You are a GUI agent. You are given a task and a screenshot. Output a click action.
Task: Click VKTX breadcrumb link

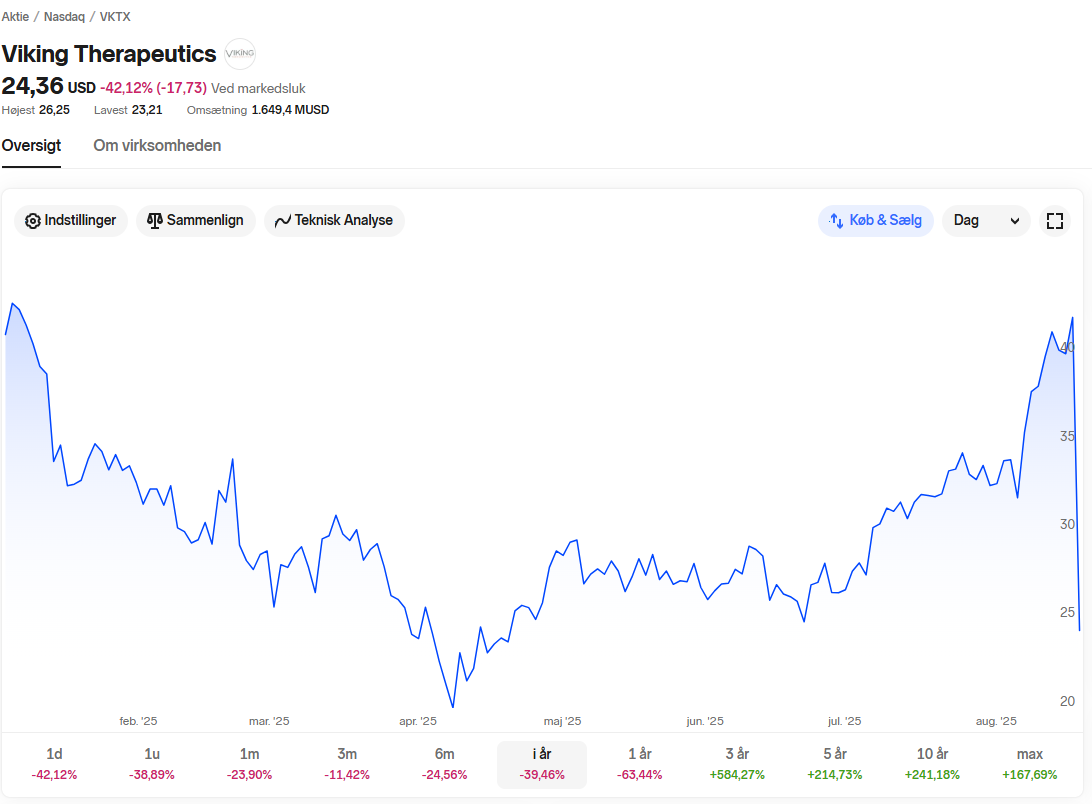(115, 17)
